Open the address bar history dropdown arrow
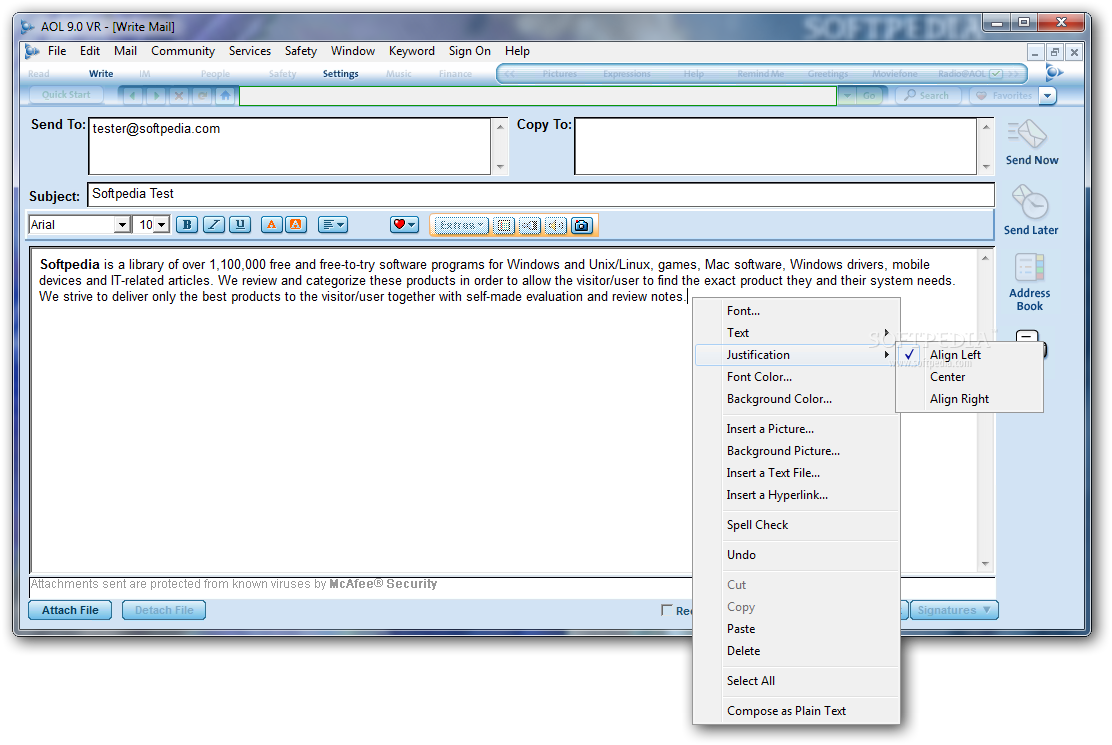This screenshot has width=1112, height=745. tap(847, 95)
